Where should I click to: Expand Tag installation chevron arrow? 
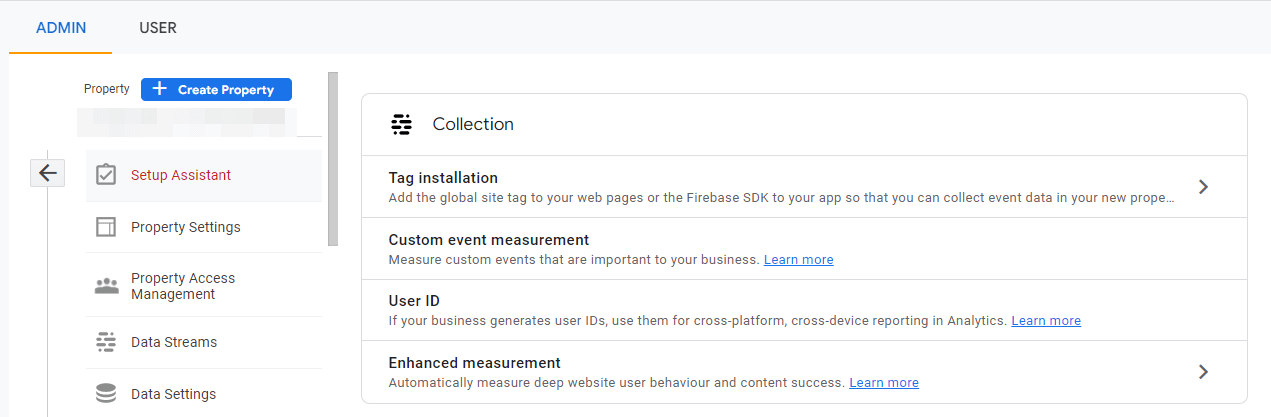tap(1203, 187)
